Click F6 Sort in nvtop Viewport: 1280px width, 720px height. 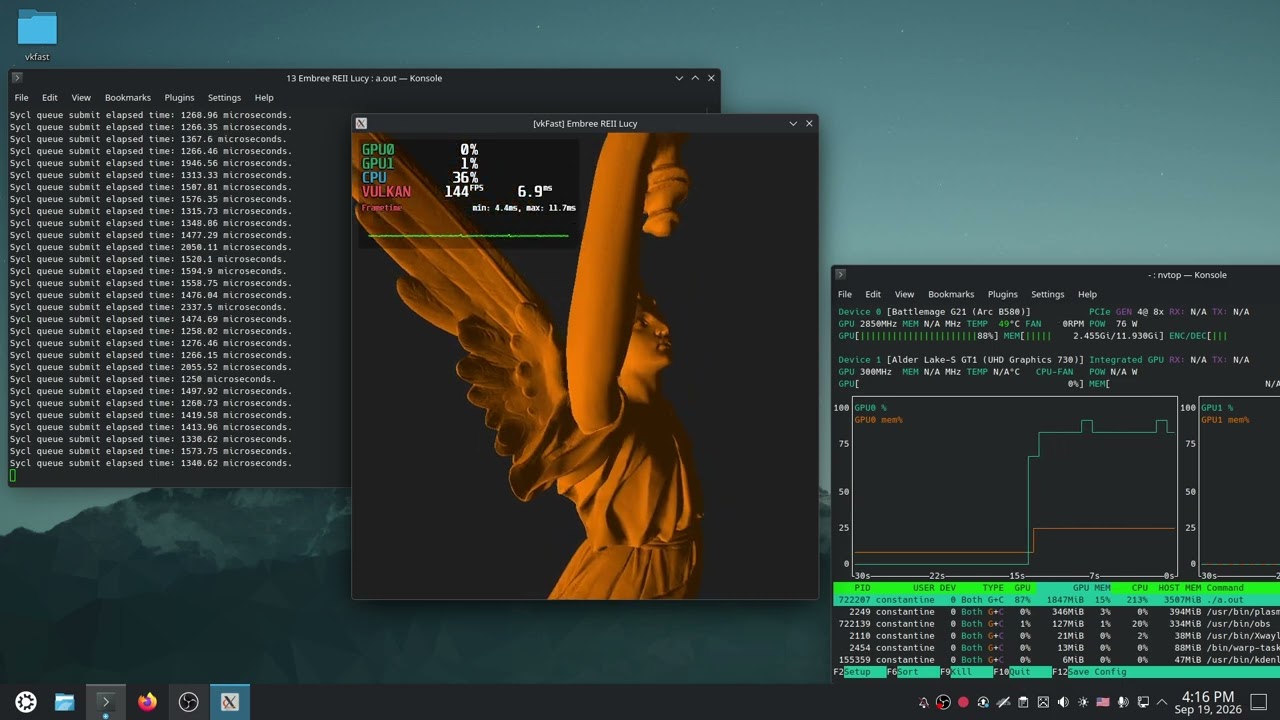(913, 672)
